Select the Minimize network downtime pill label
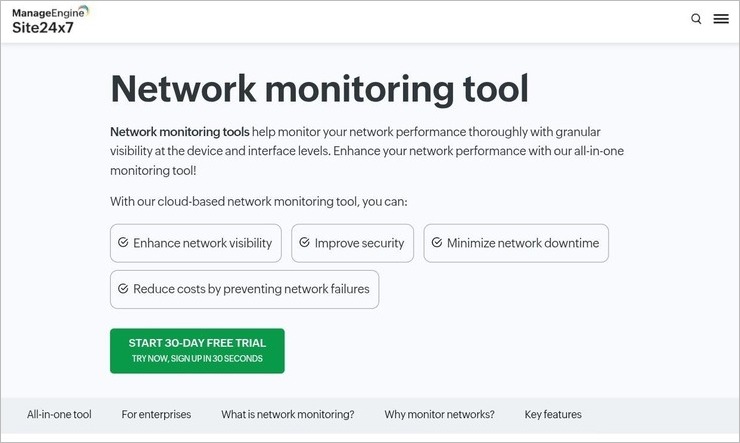Image resolution: width=740 pixels, height=443 pixels. 522,243
